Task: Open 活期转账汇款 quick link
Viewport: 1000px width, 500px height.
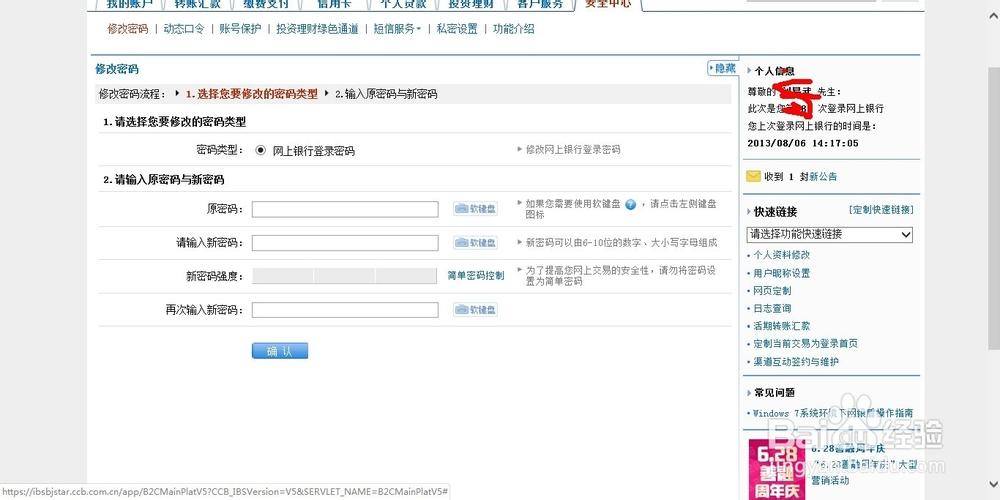Action: pos(781,326)
